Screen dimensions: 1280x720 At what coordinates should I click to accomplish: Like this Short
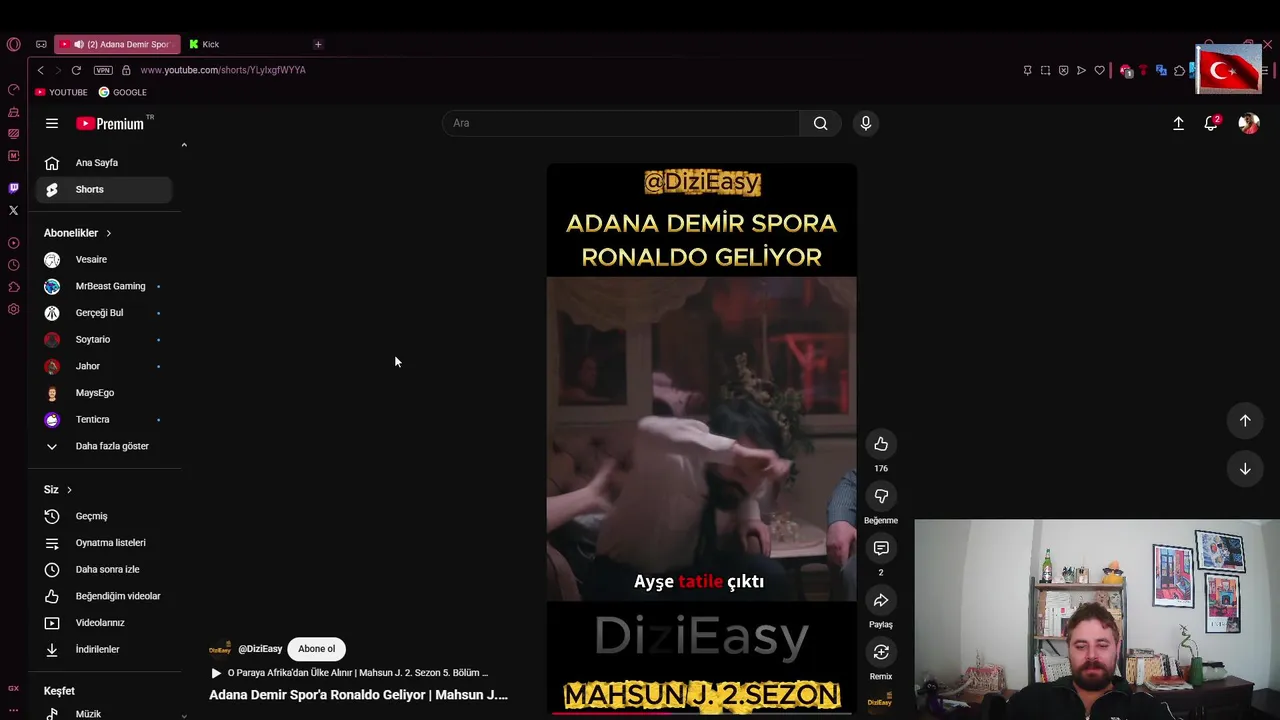pyautogui.click(x=881, y=444)
